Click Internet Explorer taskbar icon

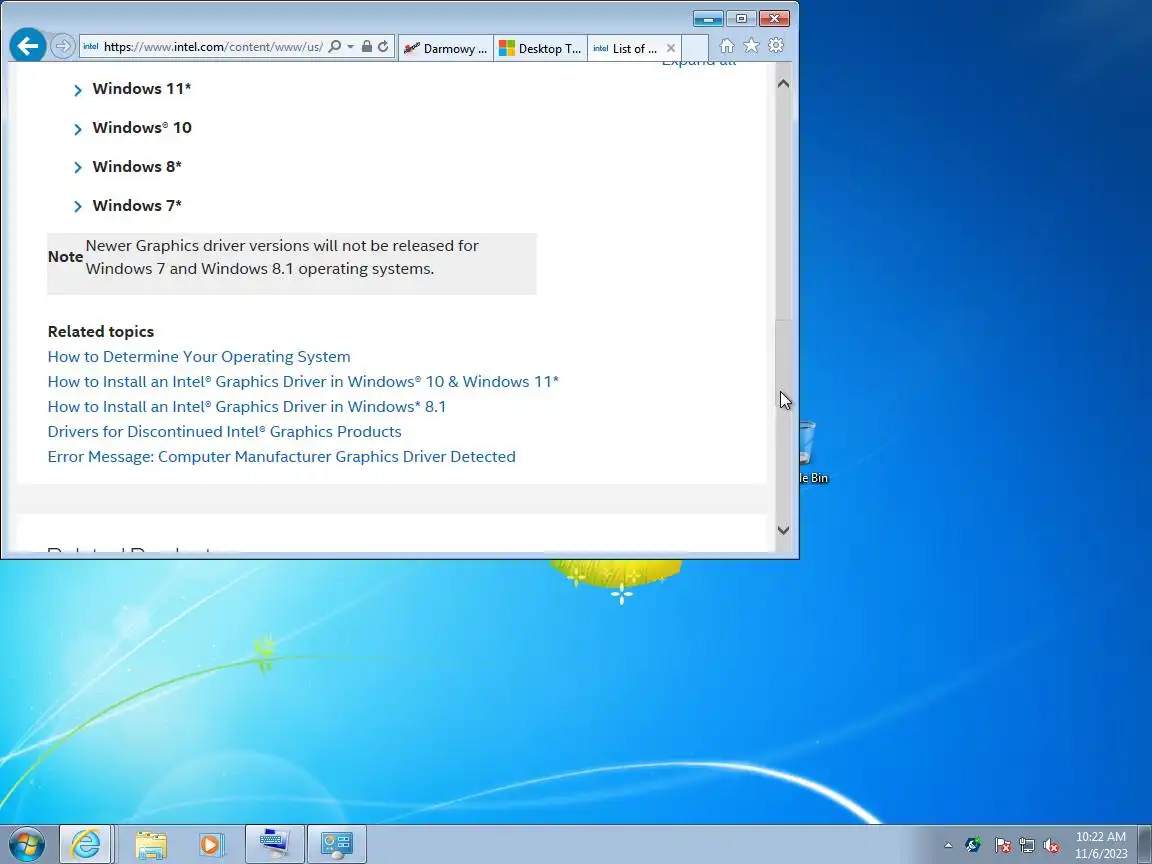(85, 844)
